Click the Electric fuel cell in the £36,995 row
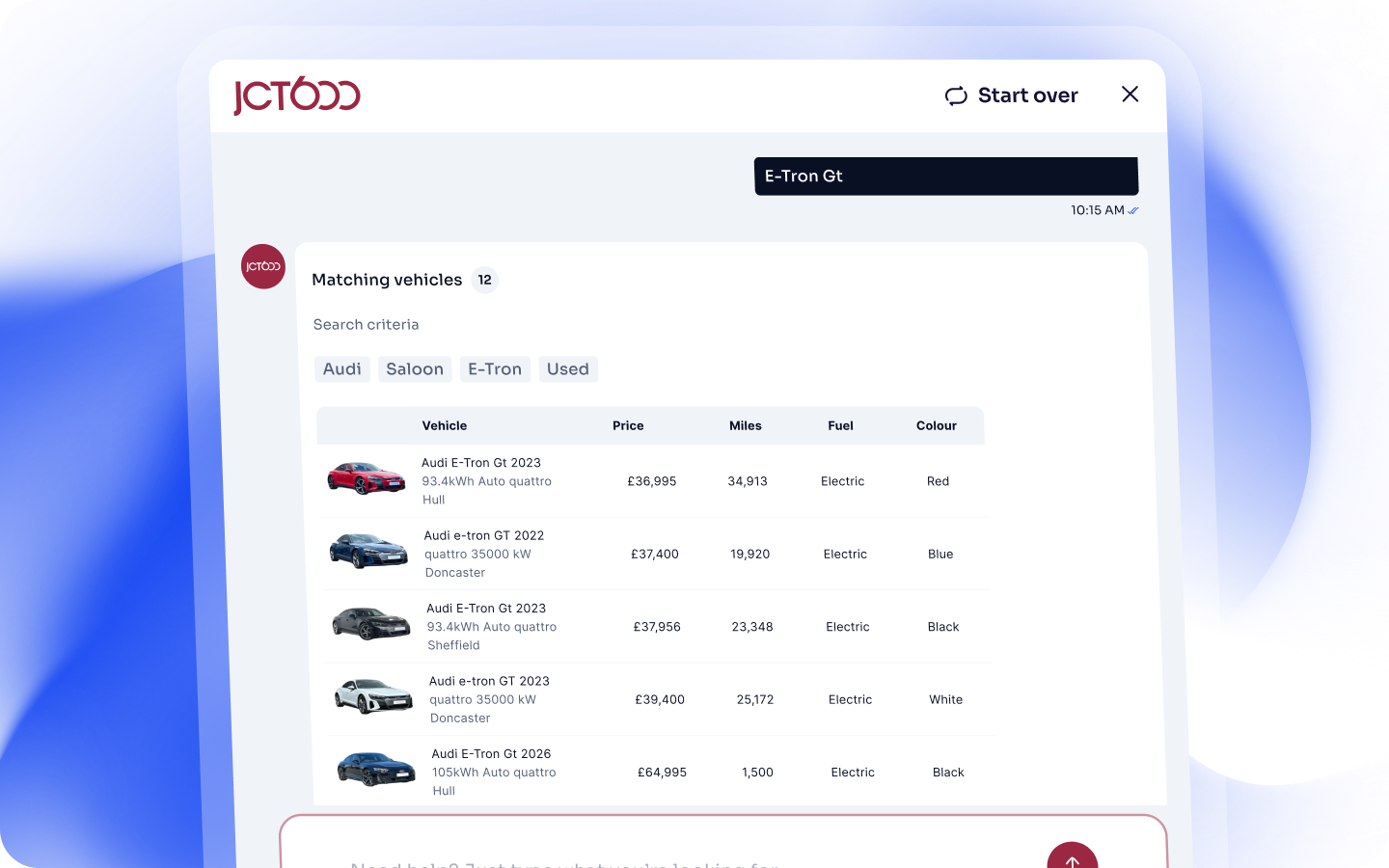This screenshot has width=1389, height=868. pyautogui.click(x=842, y=481)
